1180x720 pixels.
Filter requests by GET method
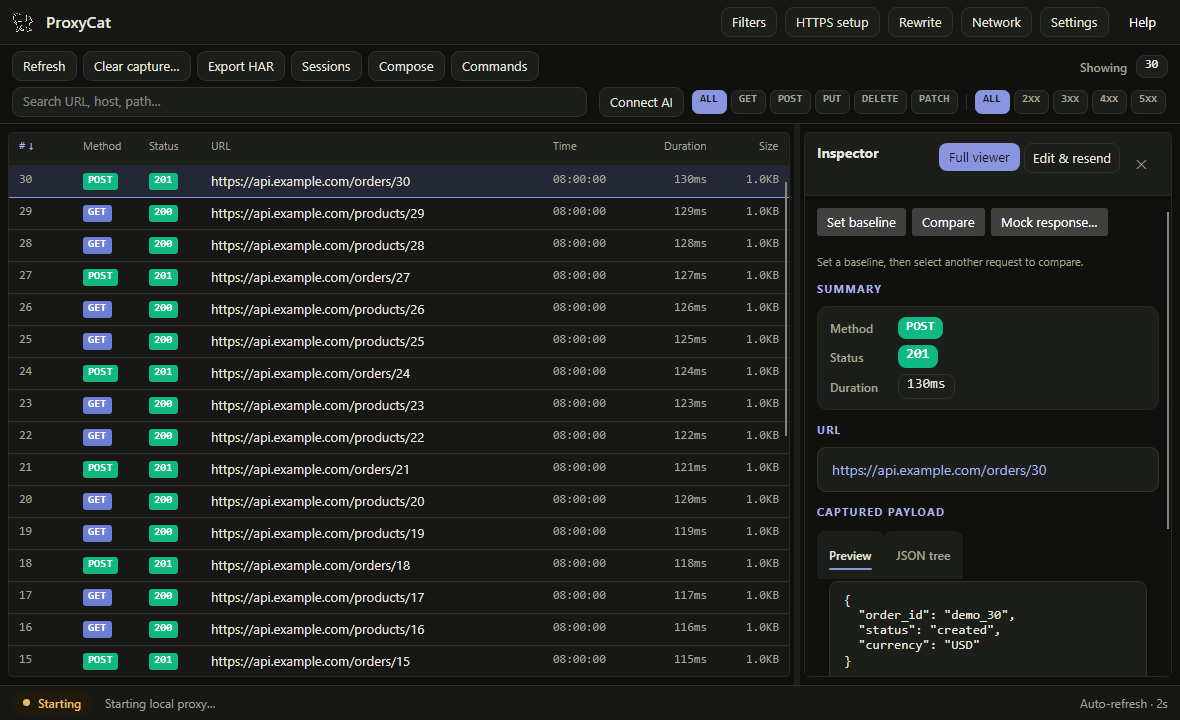(747, 102)
